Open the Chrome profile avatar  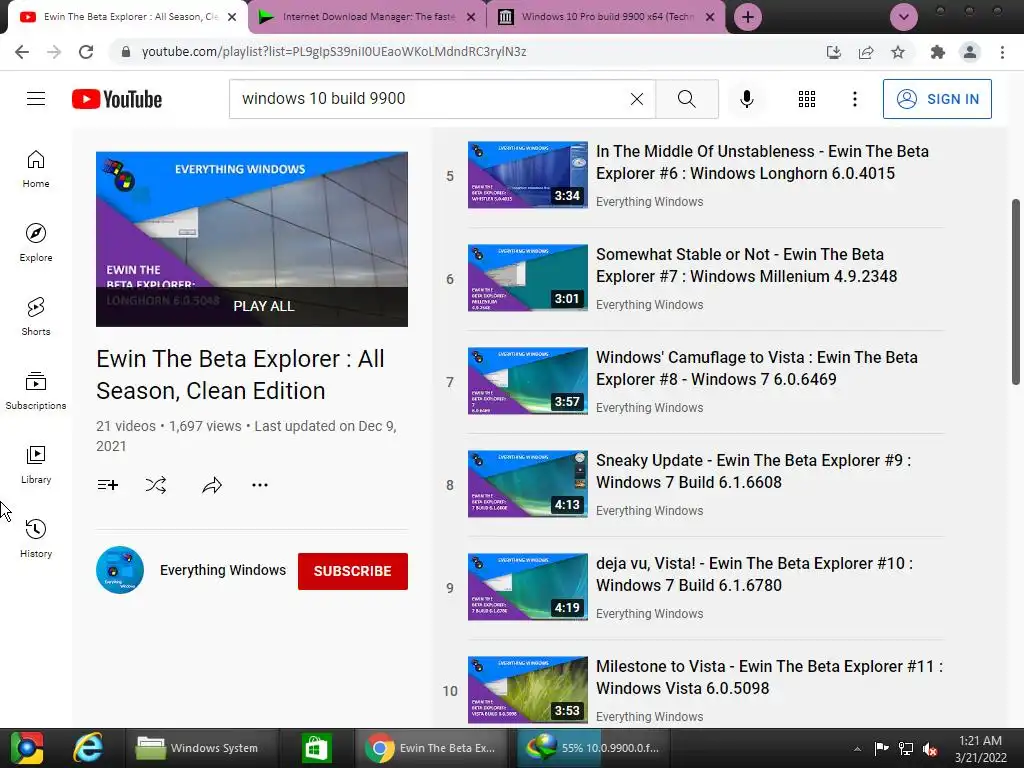(970, 52)
